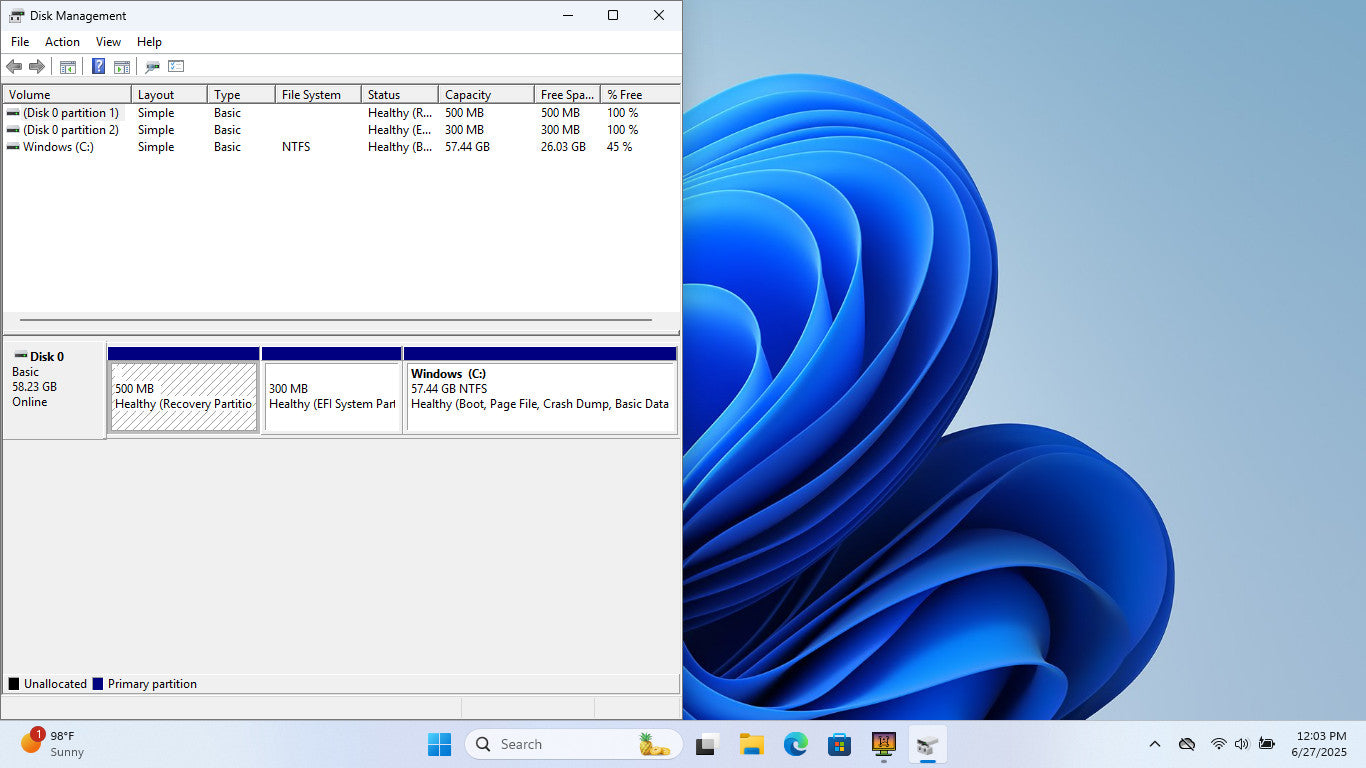The width and height of the screenshot is (1366, 768).
Task: Select the Windows (C:) volume row
Action: (x=341, y=147)
